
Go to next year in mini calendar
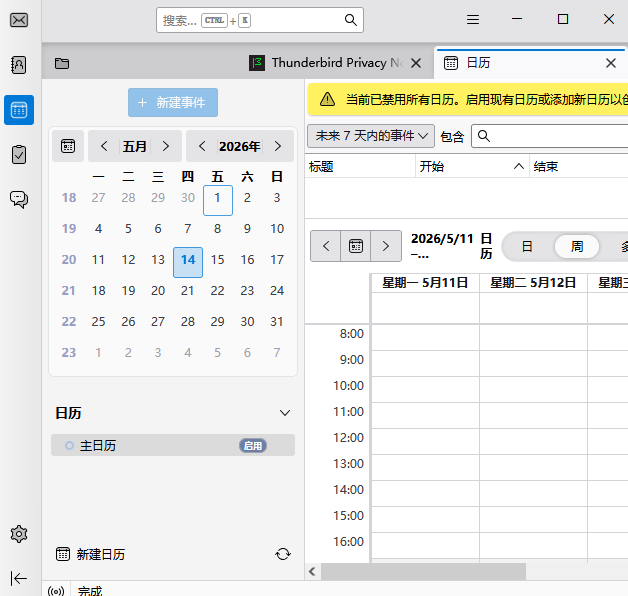(x=278, y=146)
